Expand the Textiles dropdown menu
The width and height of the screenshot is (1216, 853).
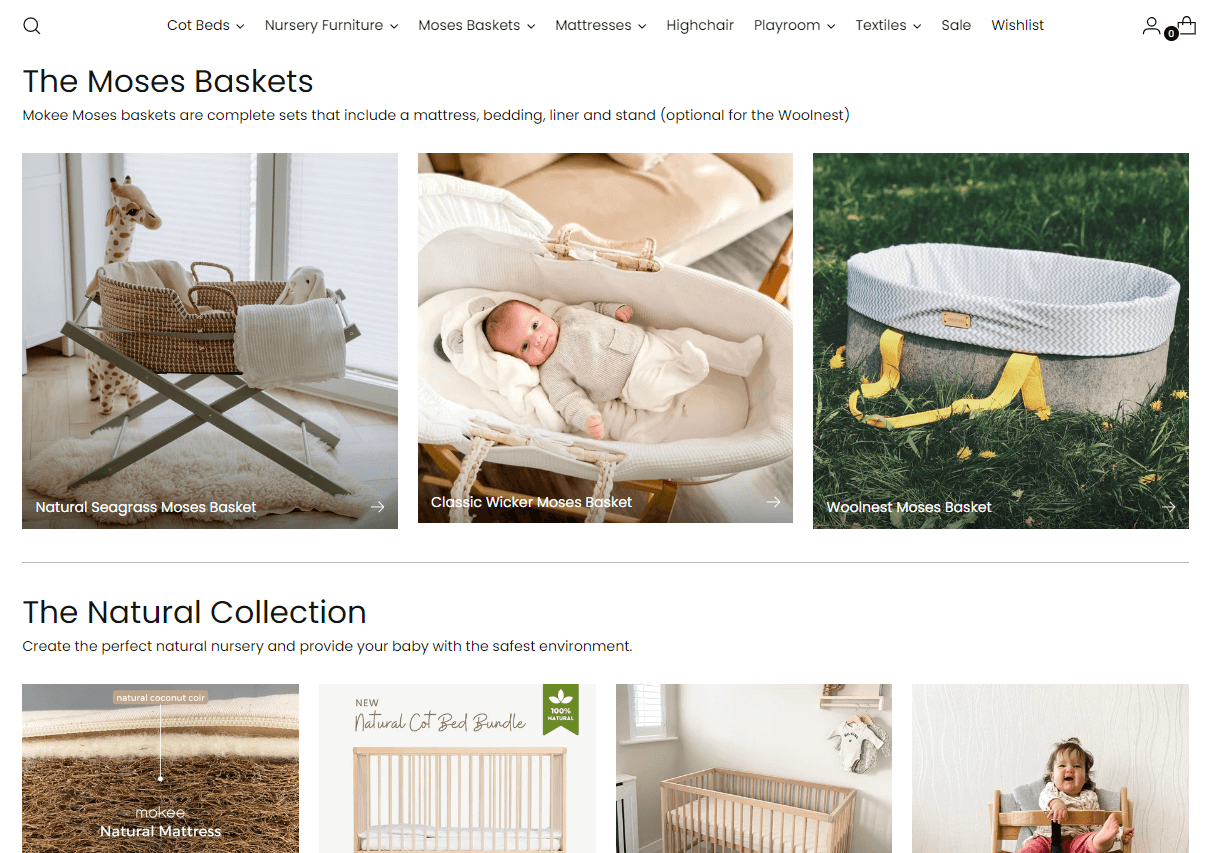click(x=888, y=25)
